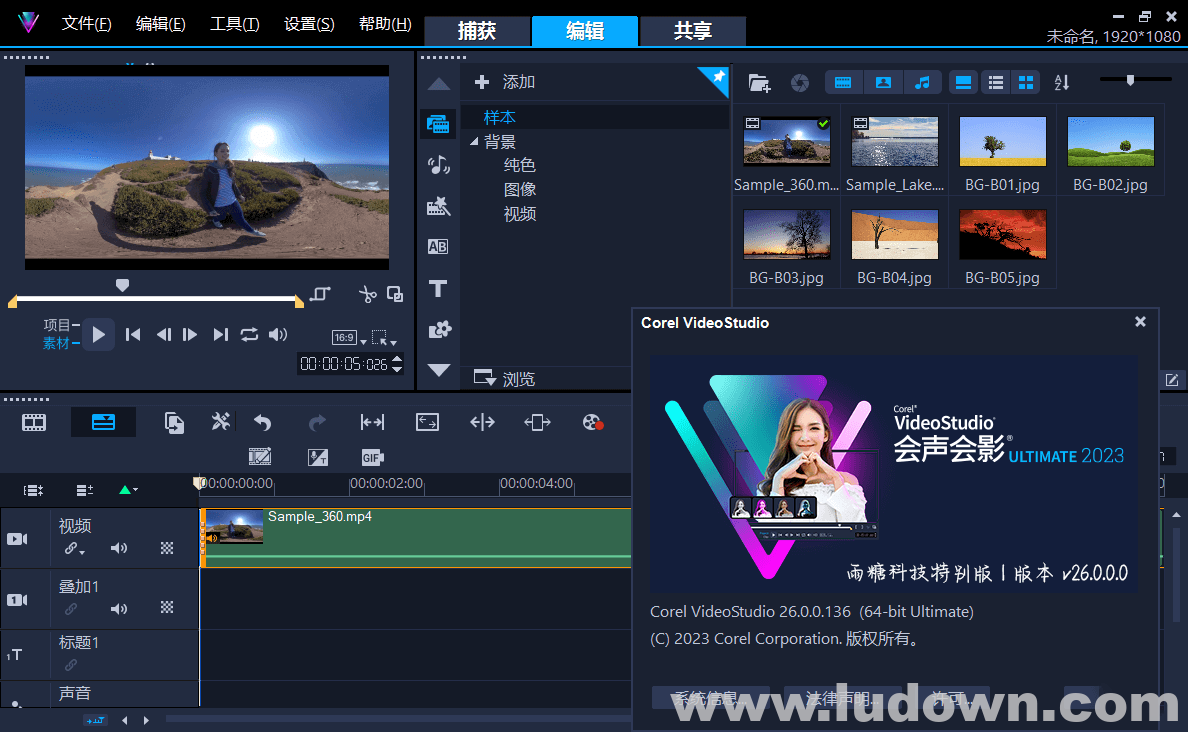Click the copy attributes icon in toolbar
1188x732 pixels.
tap(174, 422)
